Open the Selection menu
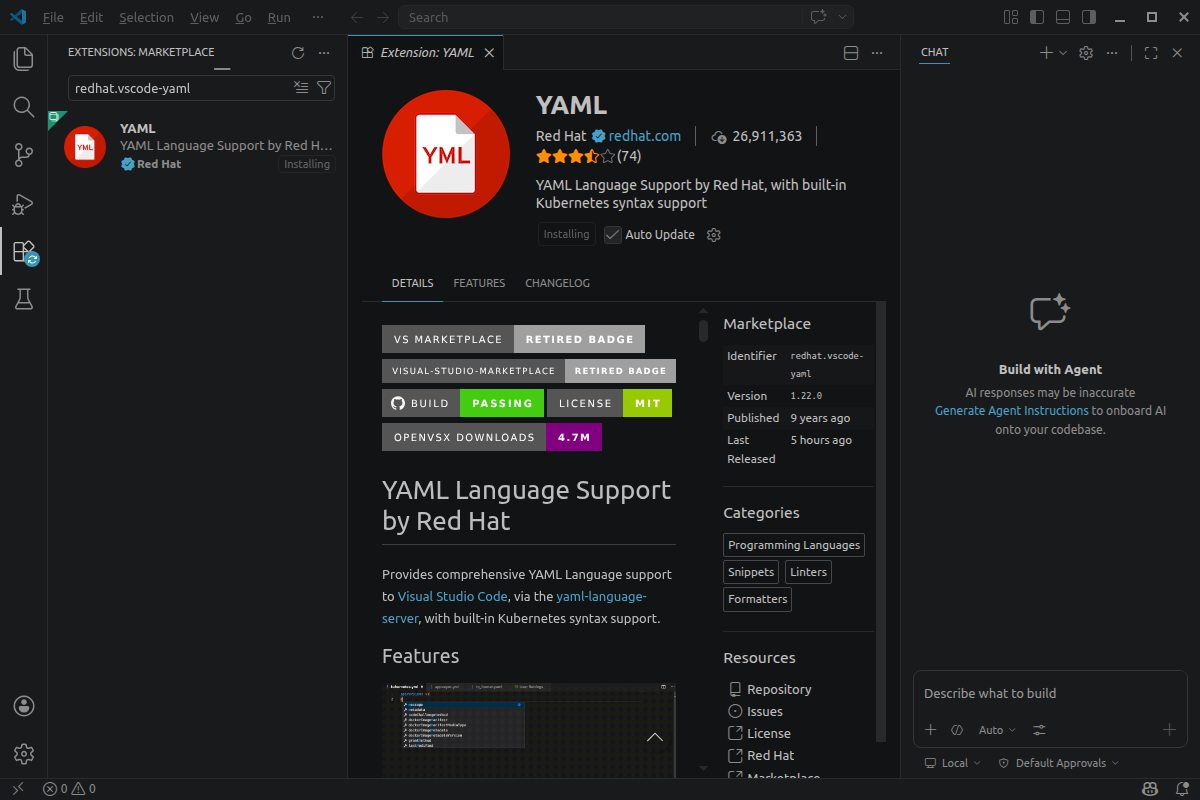Viewport: 1200px width, 800px height. (146, 17)
